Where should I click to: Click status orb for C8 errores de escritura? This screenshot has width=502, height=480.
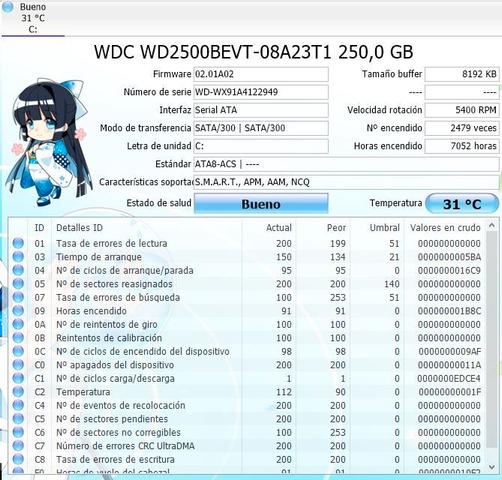pos(18,459)
